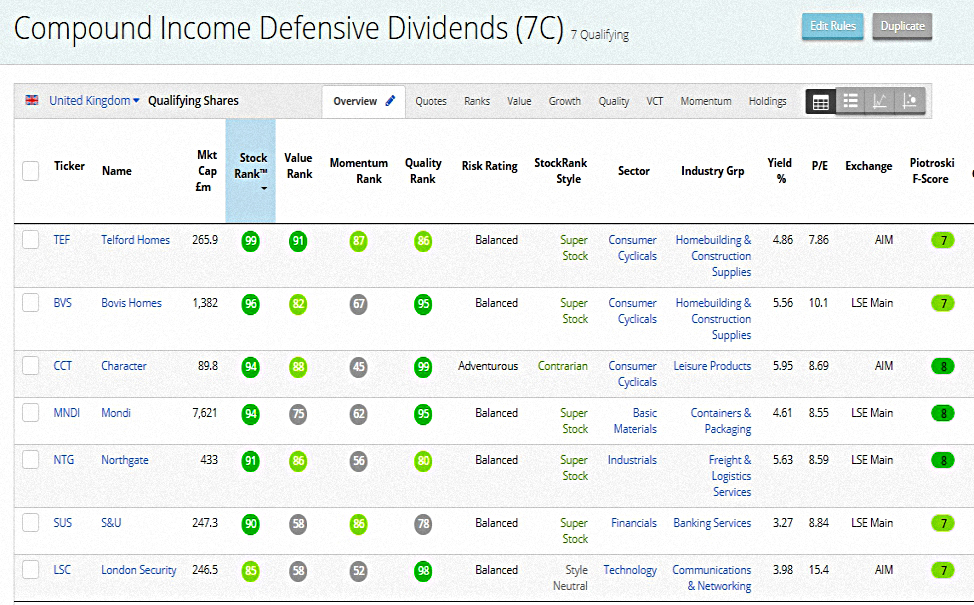Switch to the Holdings tab
The image size is (974, 605).
(x=767, y=101)
